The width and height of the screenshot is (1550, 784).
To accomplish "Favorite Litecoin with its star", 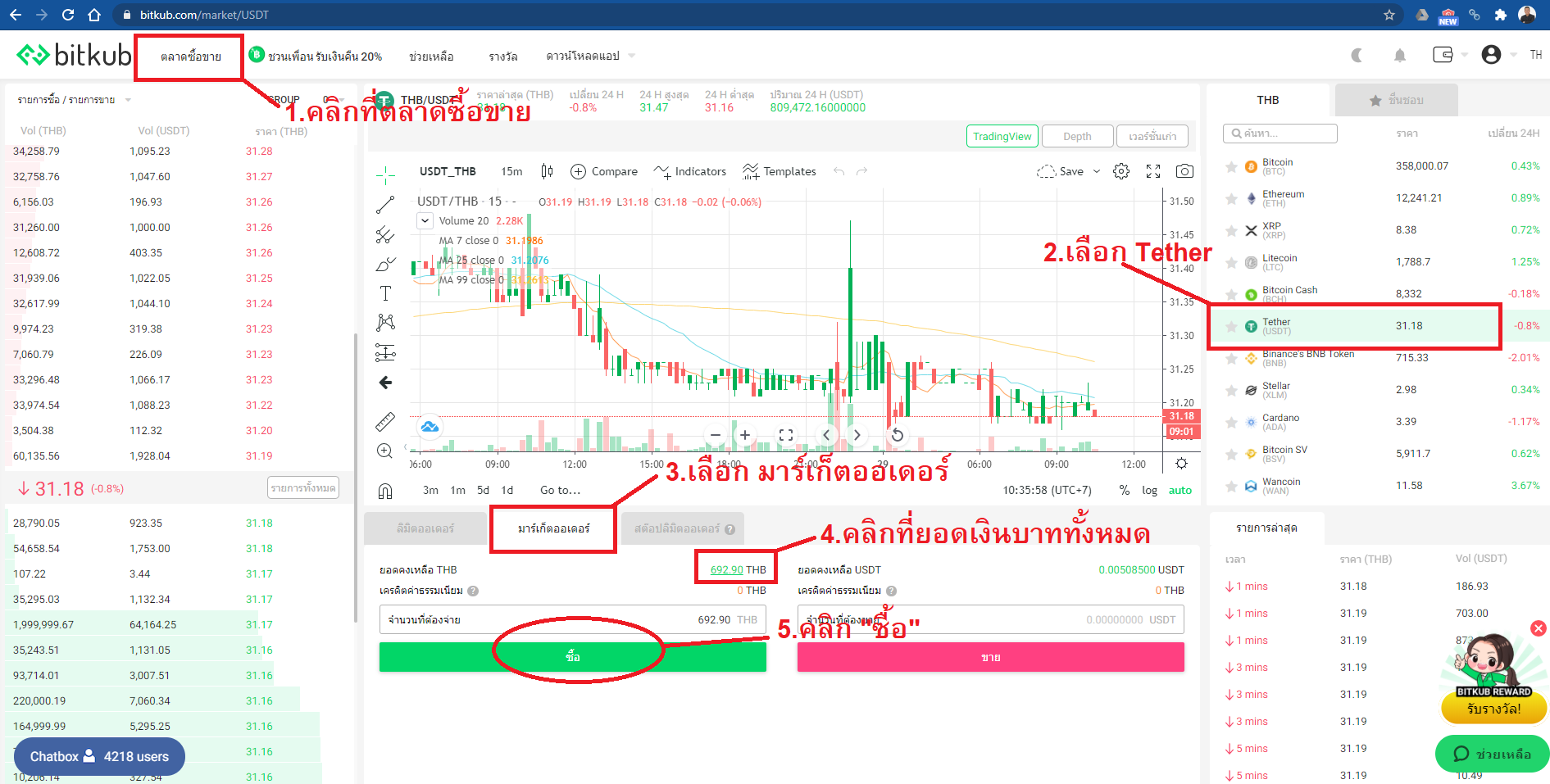I will (x=1231, y=262).
